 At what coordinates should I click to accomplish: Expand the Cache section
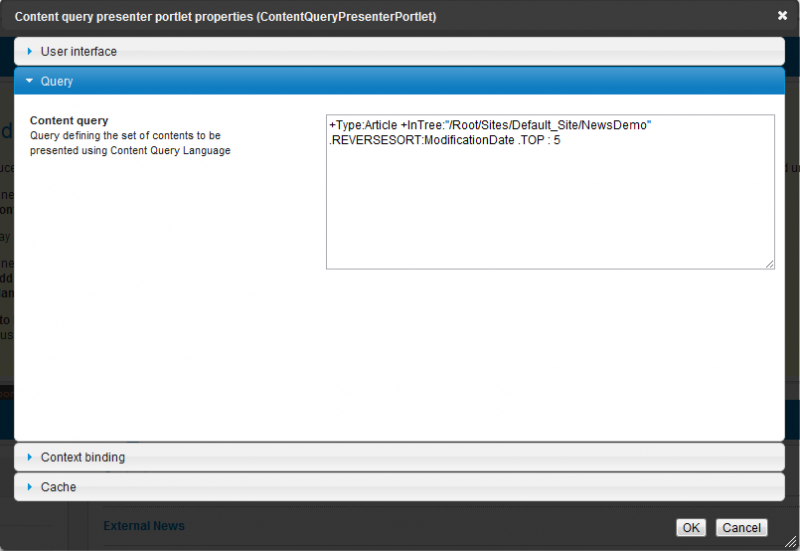[399, 487]
